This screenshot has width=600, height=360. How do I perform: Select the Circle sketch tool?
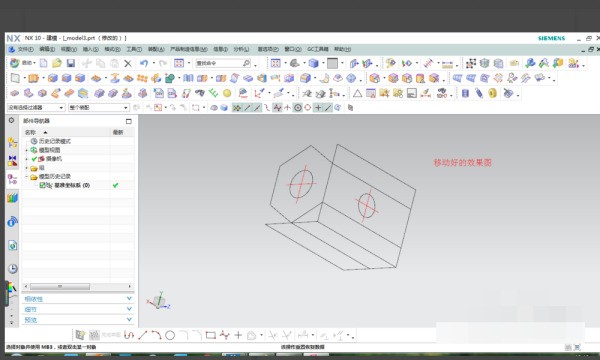click(170, 336)
